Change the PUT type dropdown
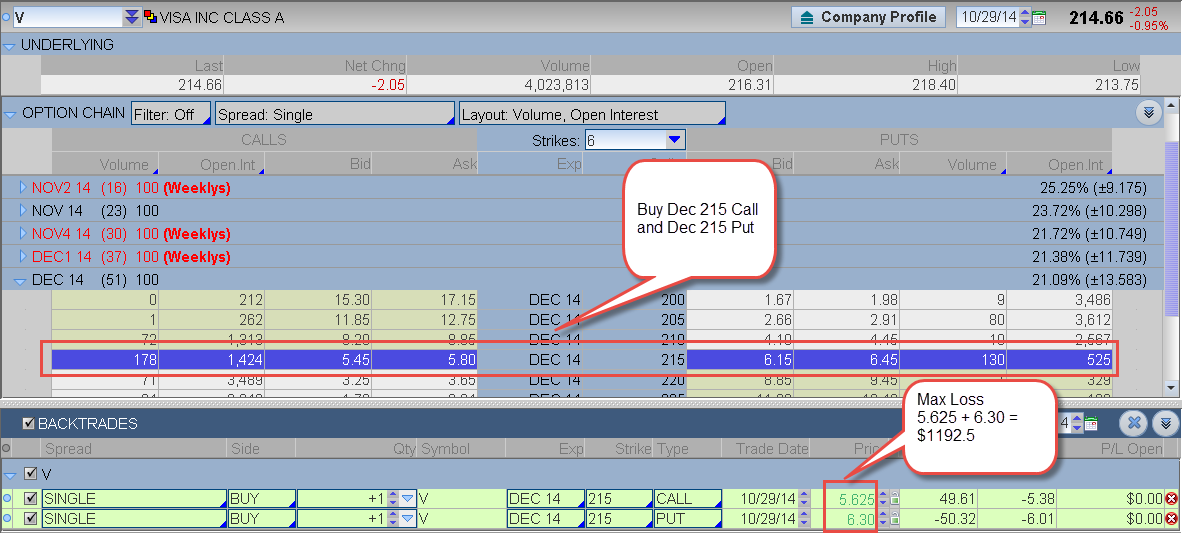Image resolution: width=1182 pixels, height=533 pixels. point(687,519)
